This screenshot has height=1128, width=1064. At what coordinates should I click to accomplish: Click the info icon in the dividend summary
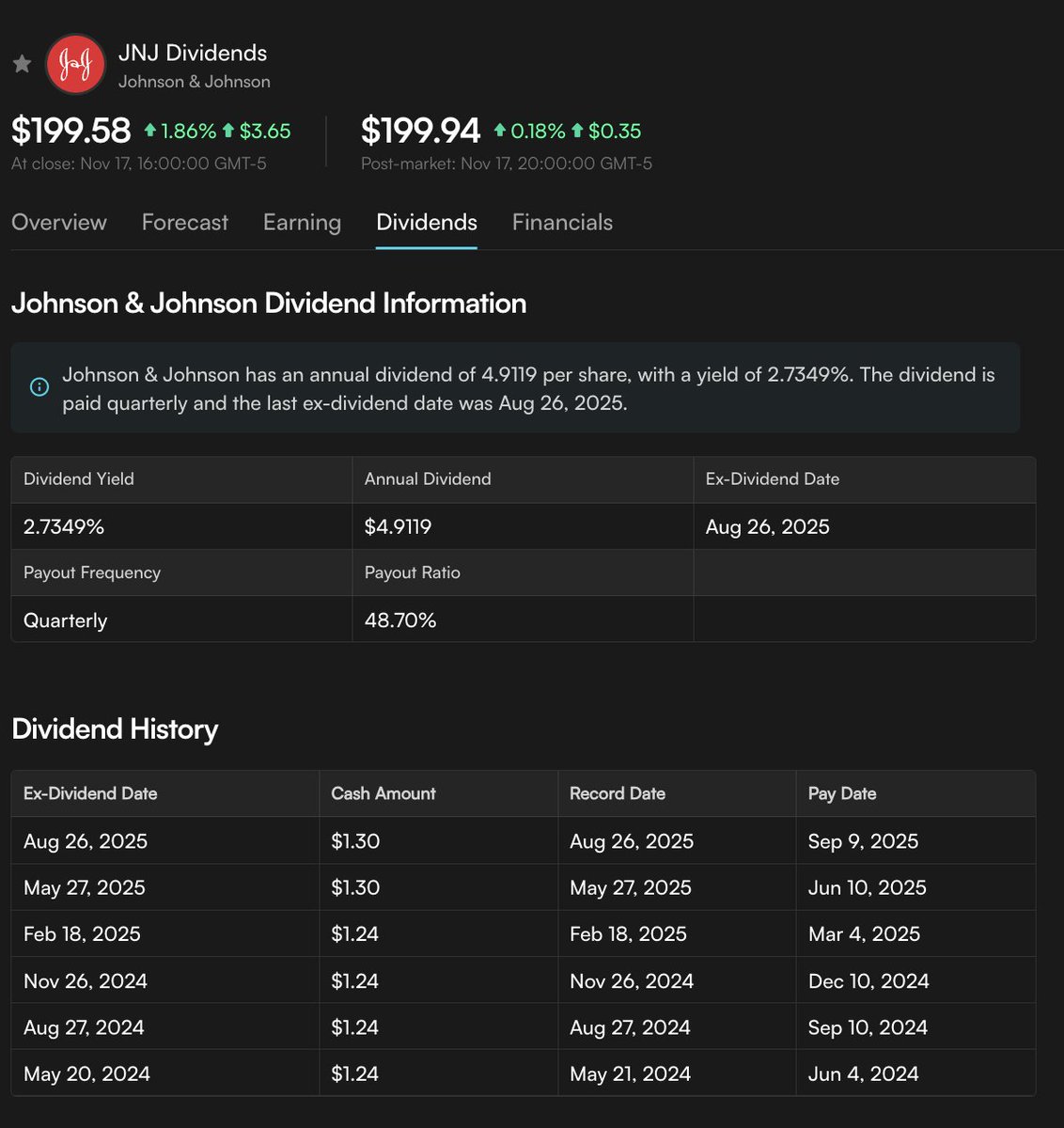[39, 387]
